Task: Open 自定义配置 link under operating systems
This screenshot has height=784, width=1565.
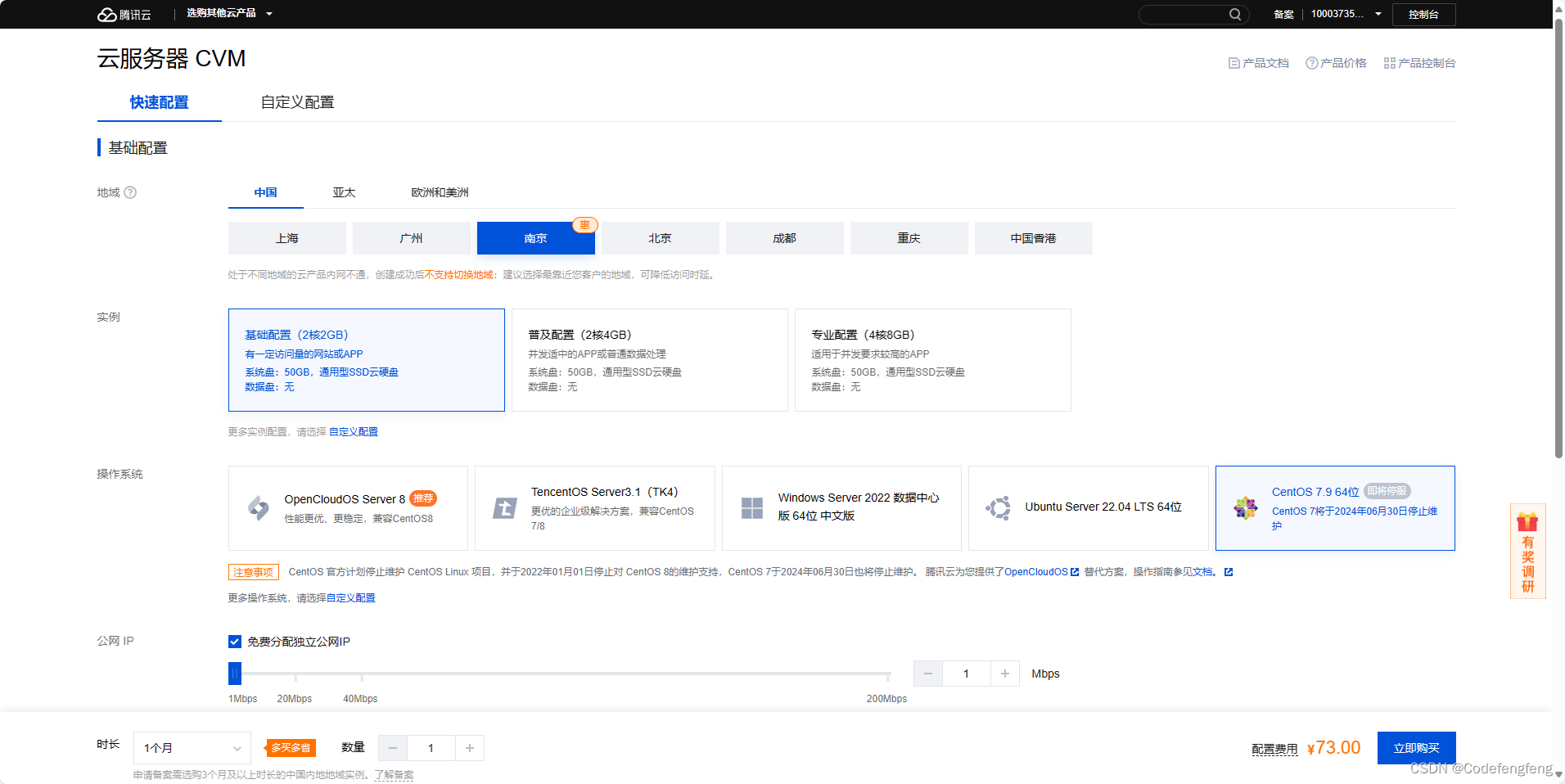Action: [x=351, y=598]
